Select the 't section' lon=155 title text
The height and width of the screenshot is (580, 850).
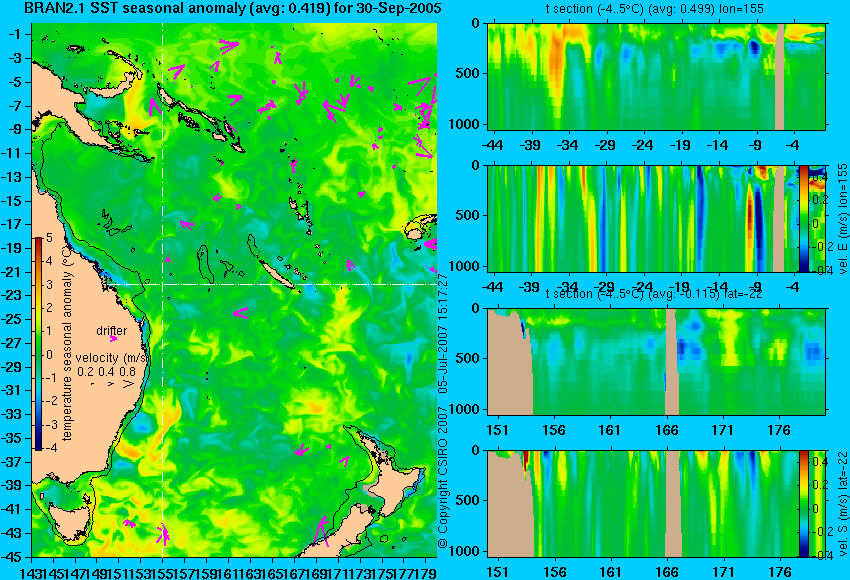(655, 9)
